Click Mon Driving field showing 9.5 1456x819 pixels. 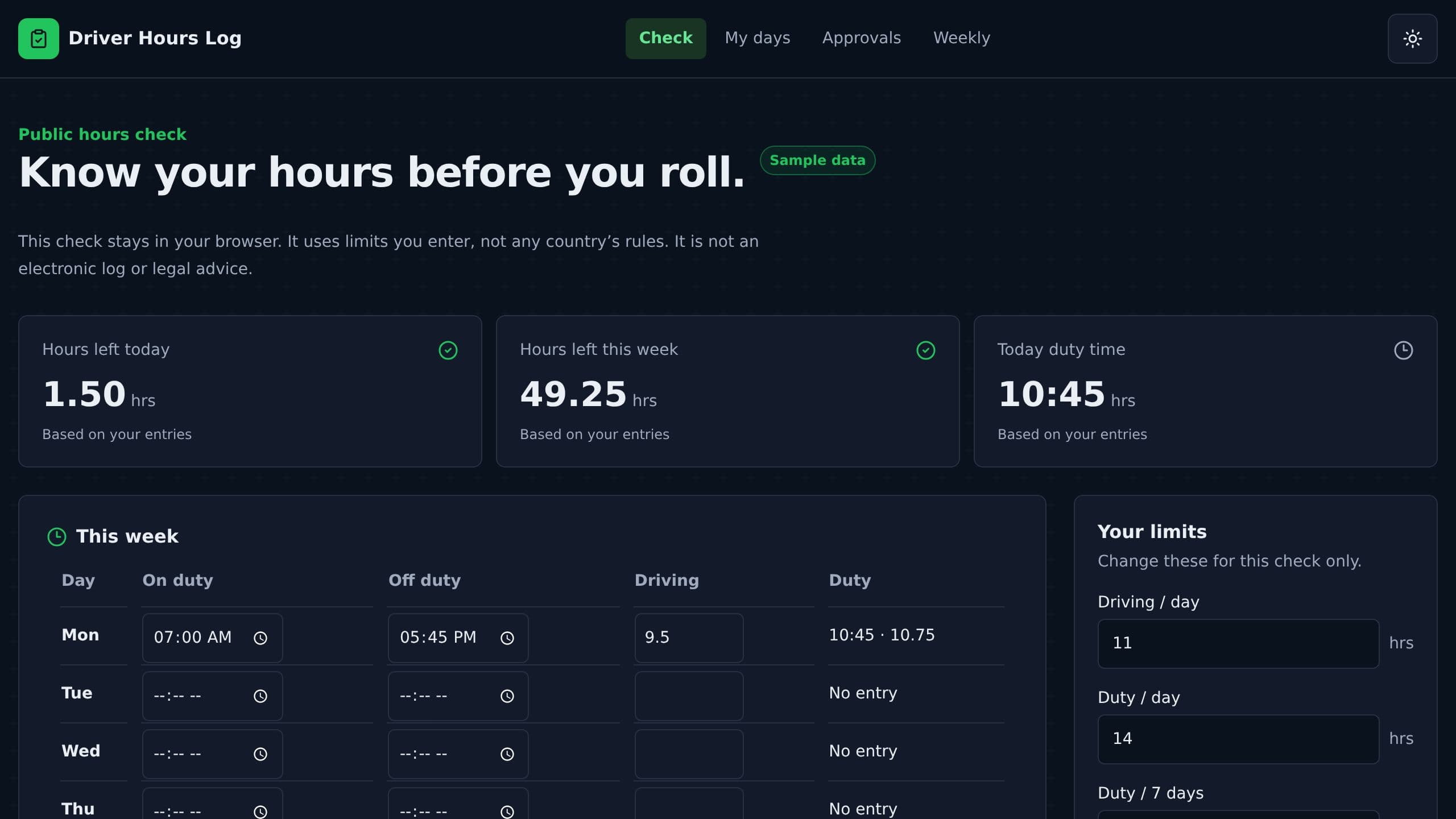pyautogui.click(x=689, y=638)
